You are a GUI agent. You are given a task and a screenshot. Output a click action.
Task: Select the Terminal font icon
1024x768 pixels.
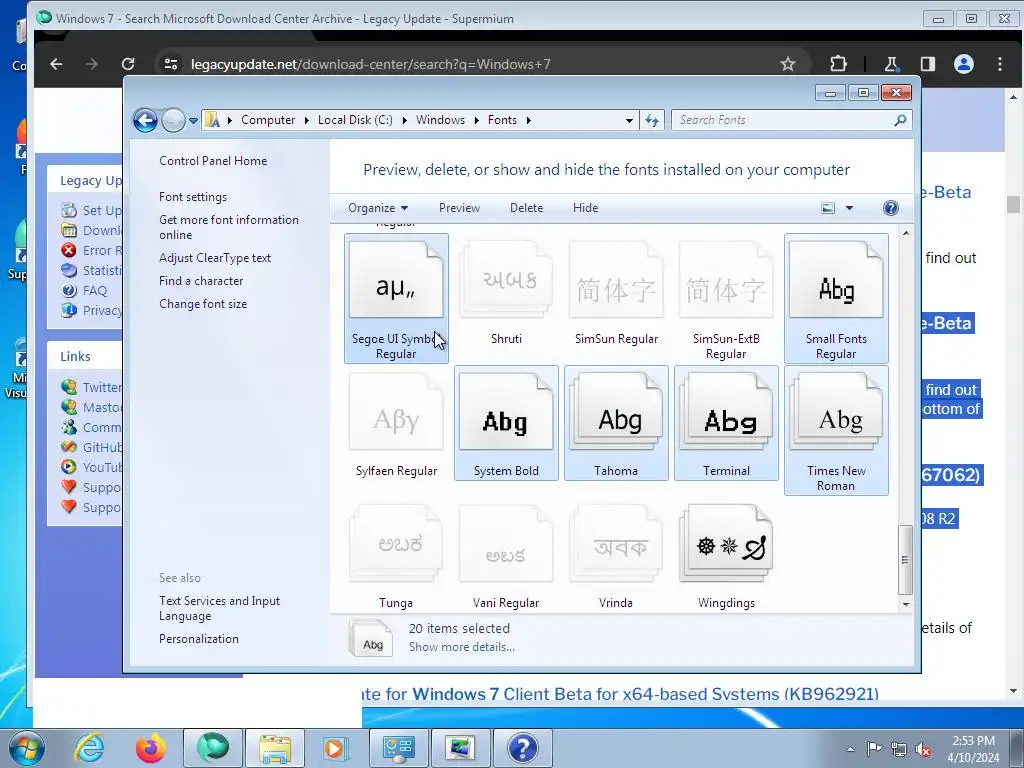point(726,423)
